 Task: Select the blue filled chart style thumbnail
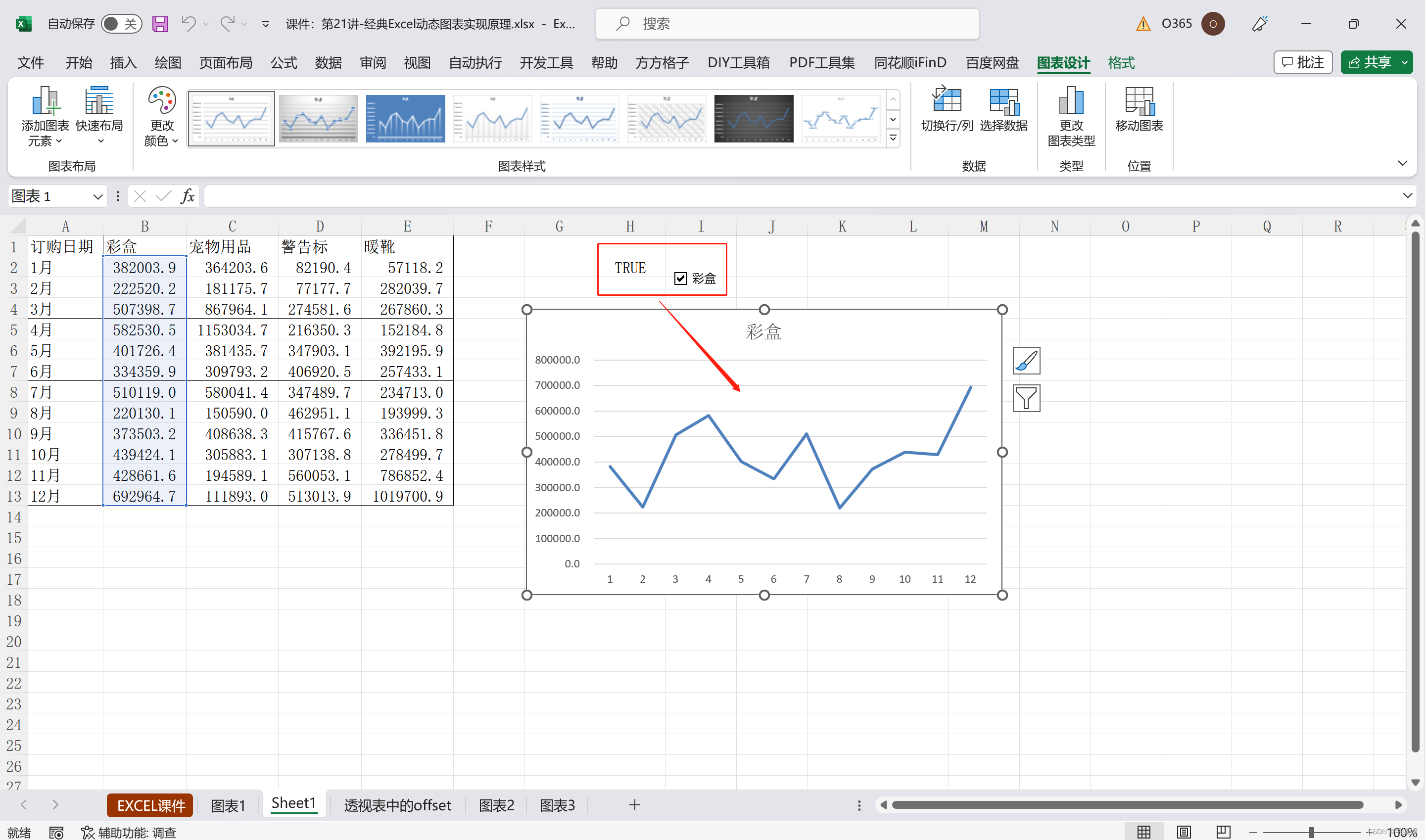point(405,118)
